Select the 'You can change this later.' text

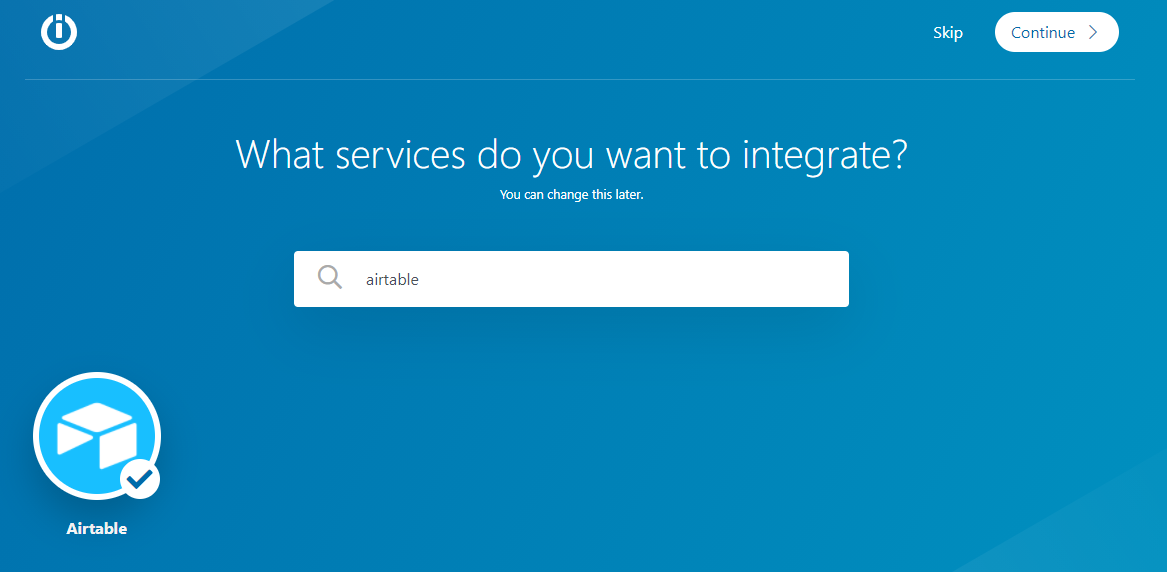[572, 196]
